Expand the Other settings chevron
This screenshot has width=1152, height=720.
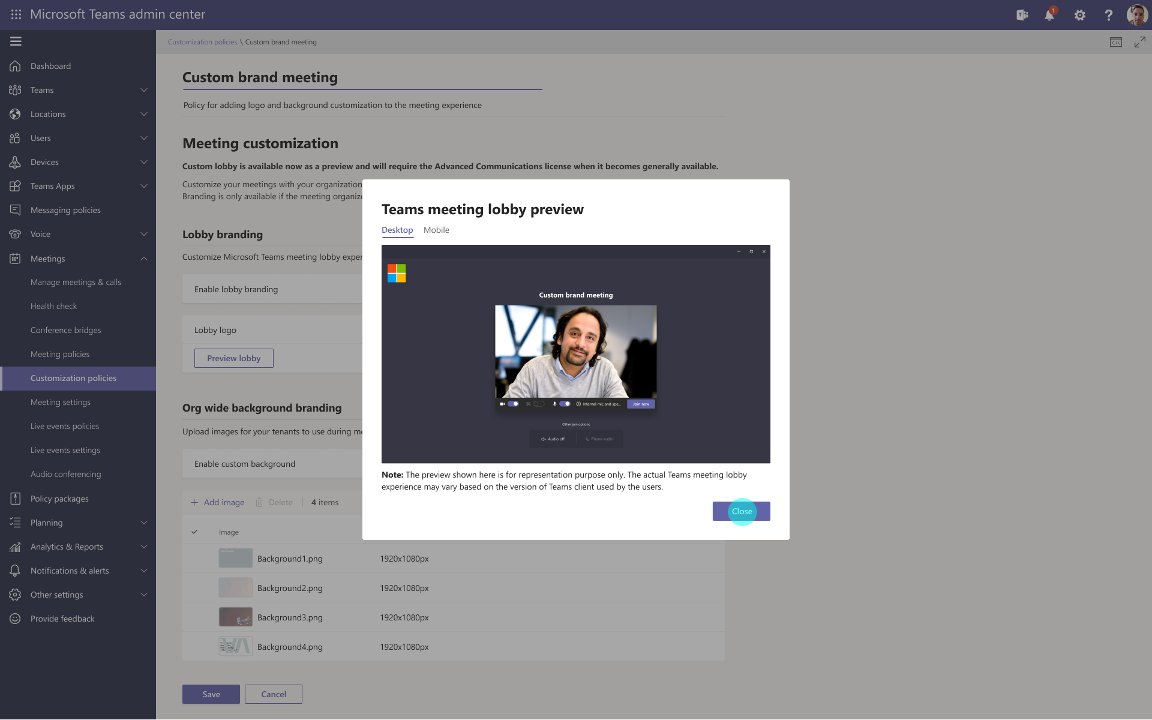coord(144,595)
